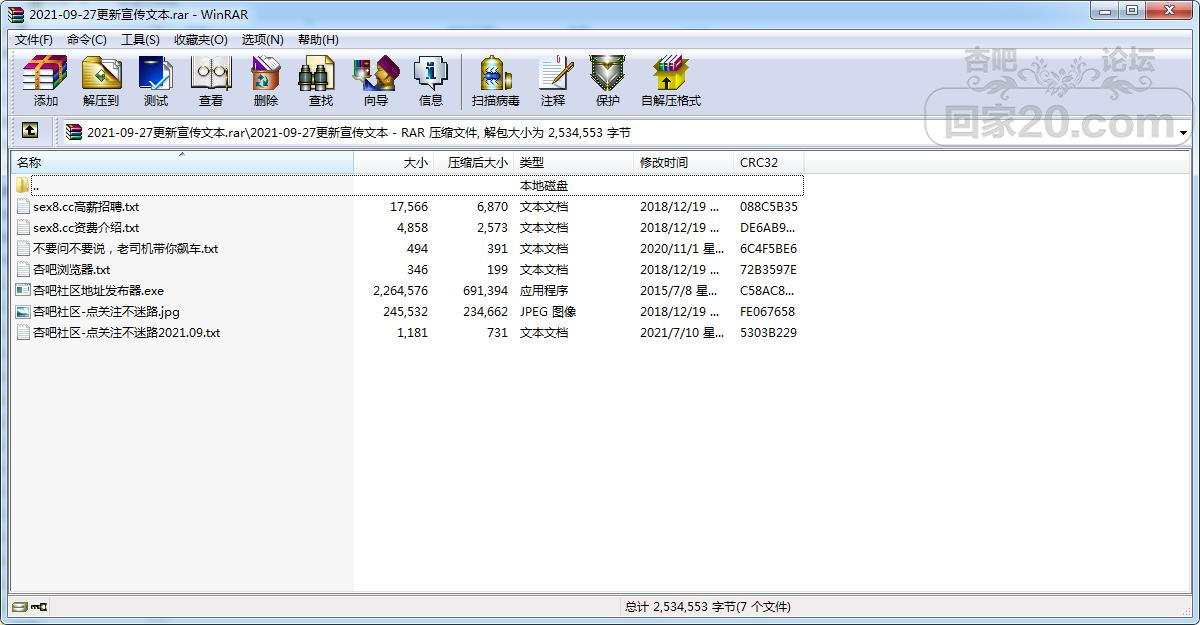The image size is (1200, 625).
Task: Click the image icon of 杏吧社区-点关注不迷路.jpg
Action: [x=23, y=311]
